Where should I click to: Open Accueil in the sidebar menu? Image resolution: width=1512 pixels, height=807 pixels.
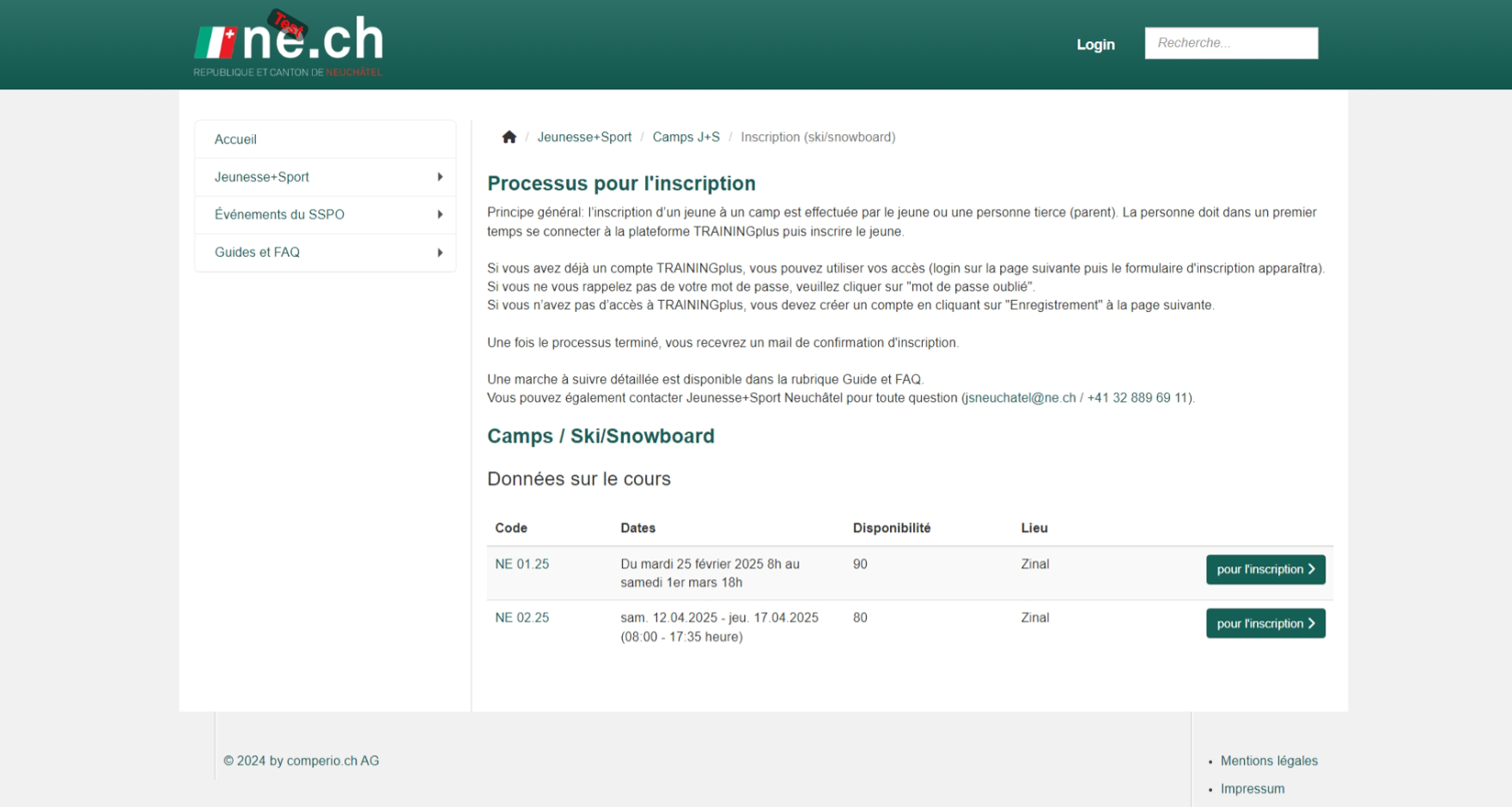[x=325, y=139]
